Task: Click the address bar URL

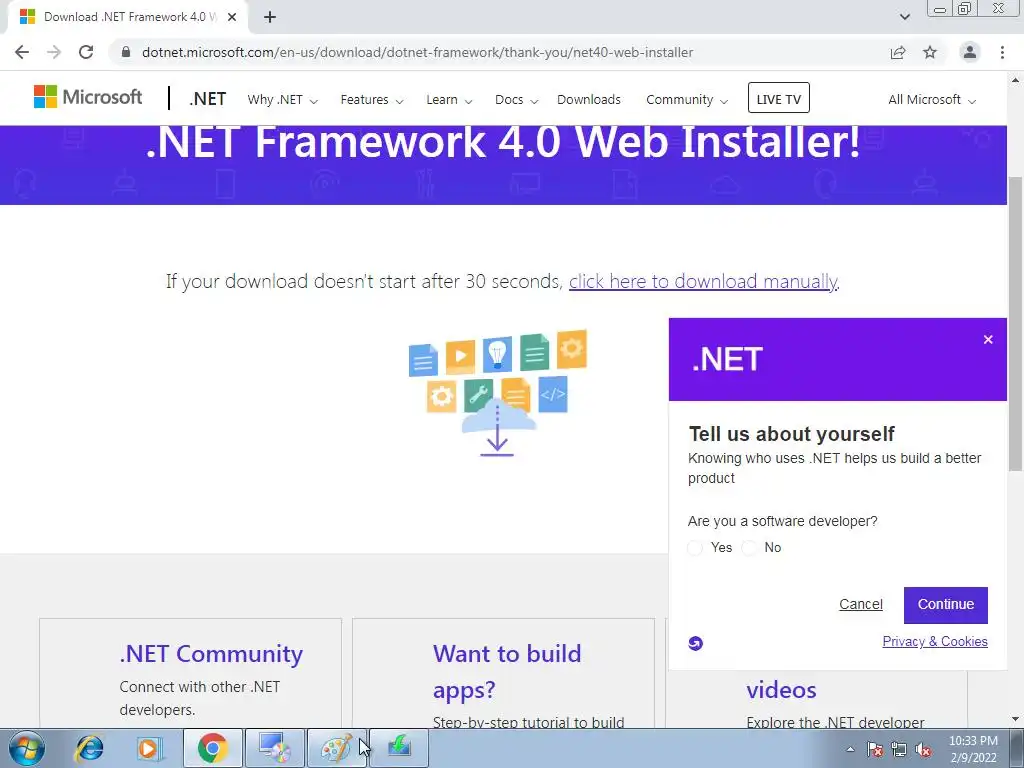Action: [417, 52]
